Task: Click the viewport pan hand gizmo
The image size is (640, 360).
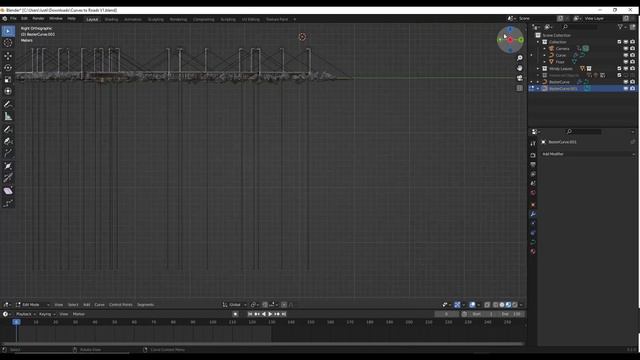Action: (520, 68)
